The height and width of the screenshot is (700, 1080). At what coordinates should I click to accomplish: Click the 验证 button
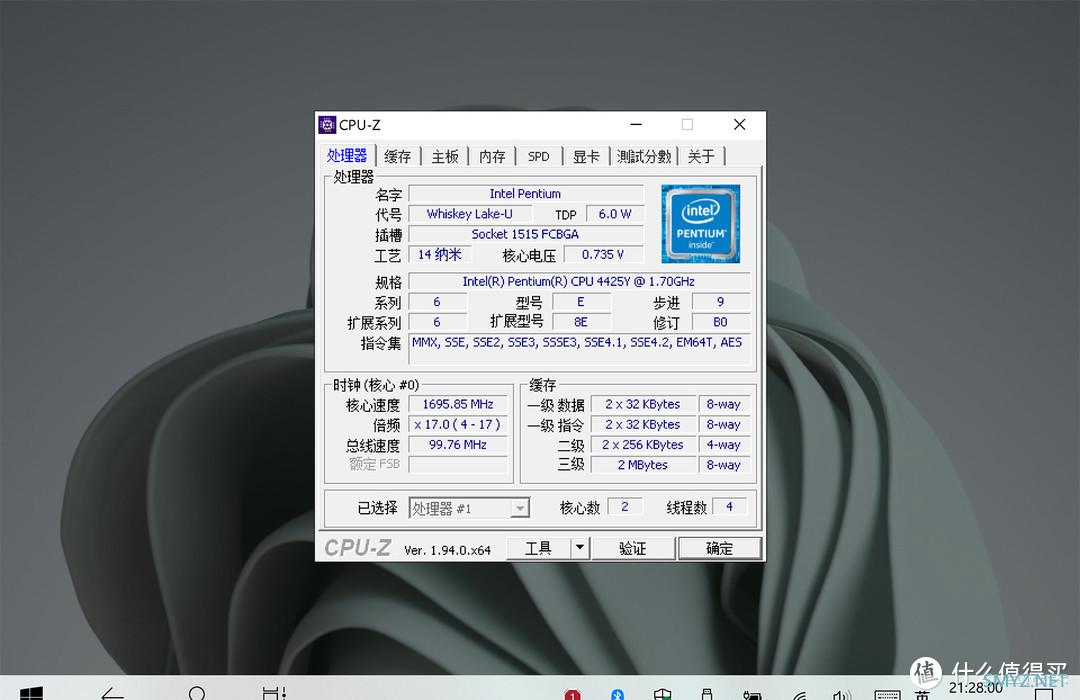[x=633, y=548]
